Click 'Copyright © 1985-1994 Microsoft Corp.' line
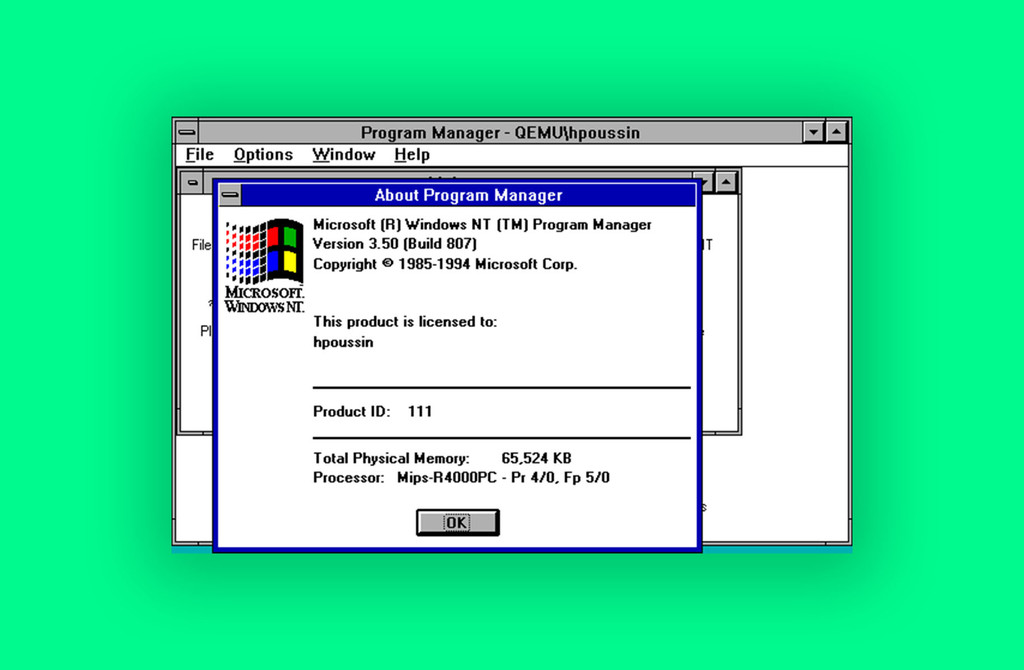The height and width of the screenshot is (670, 1024). click(445, 264)
